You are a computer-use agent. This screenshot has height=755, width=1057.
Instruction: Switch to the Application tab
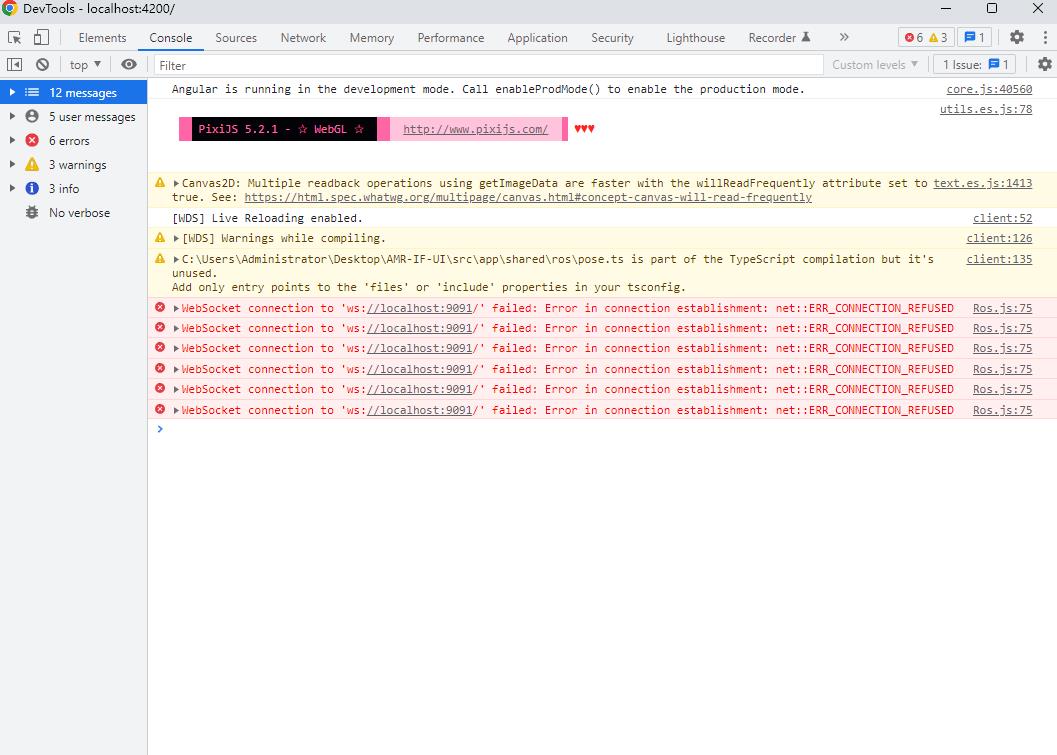point(537,38)
